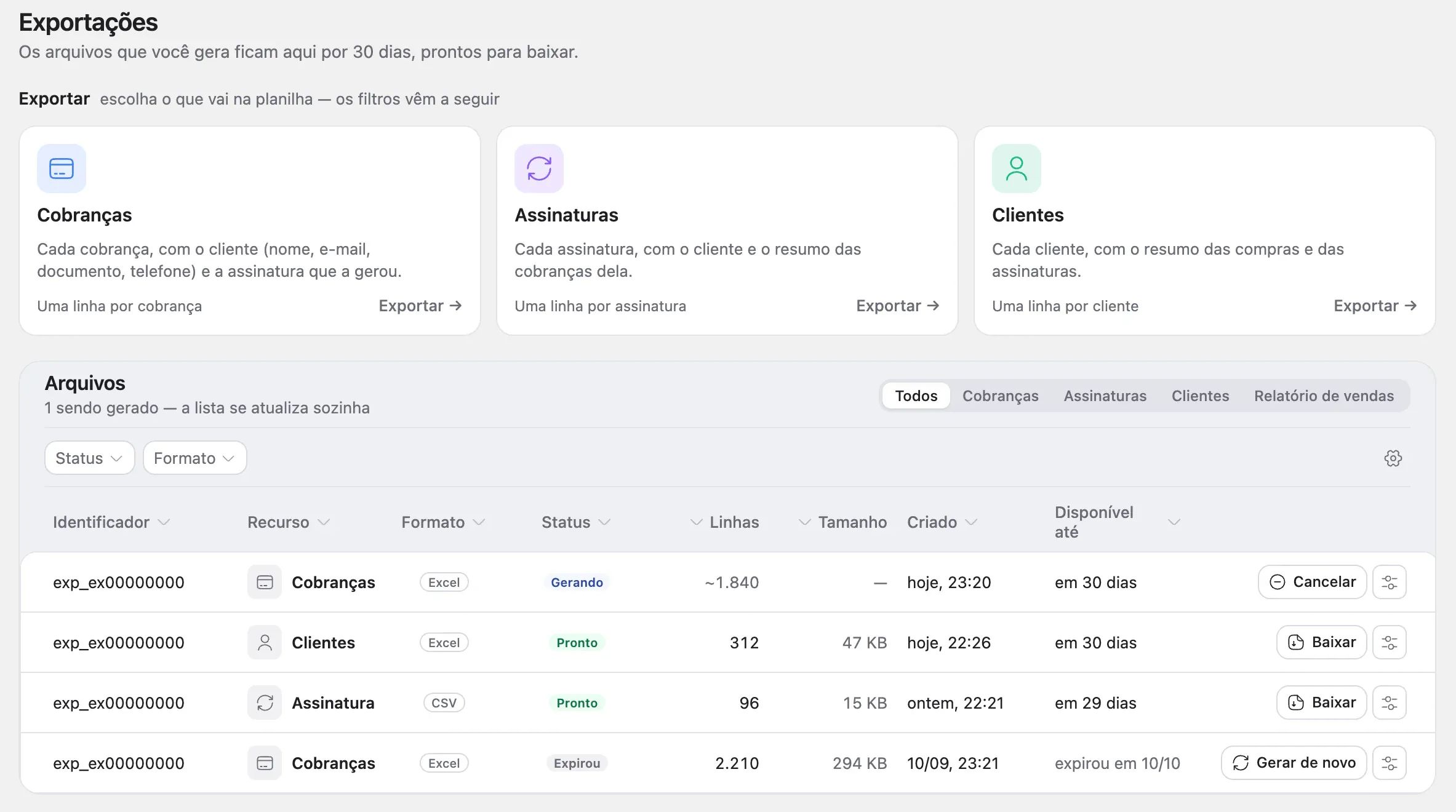Click the 294 KB size value
The width and height of the screenshot is (1456, 812).
click(860, 763)
